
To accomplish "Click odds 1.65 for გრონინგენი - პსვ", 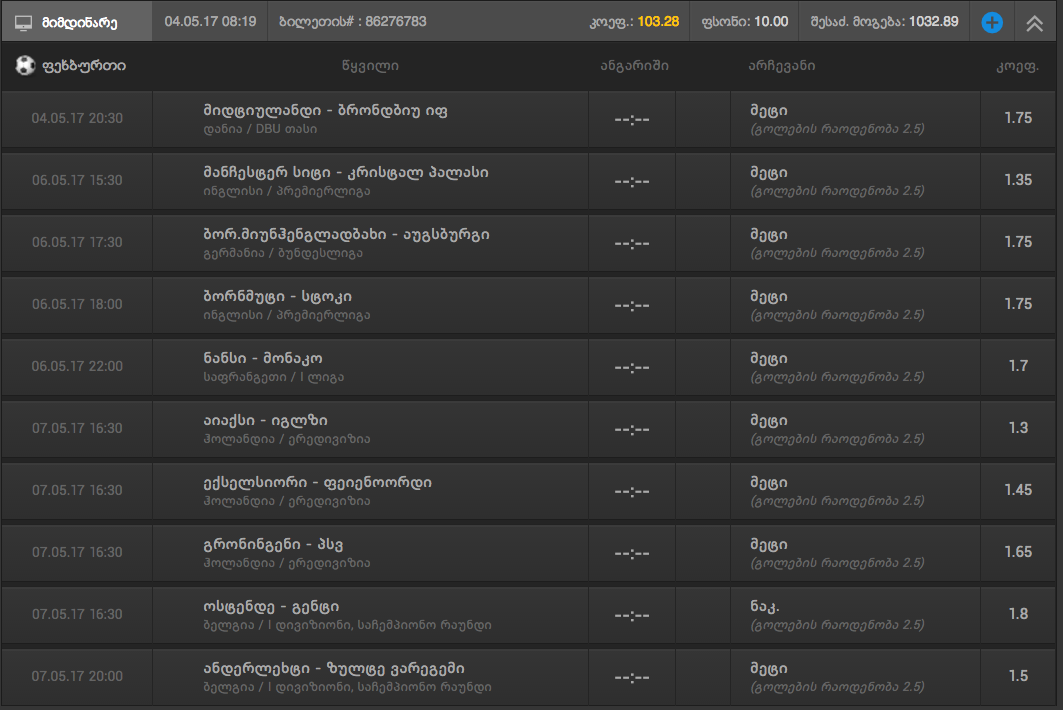I will pos(1018,552).
